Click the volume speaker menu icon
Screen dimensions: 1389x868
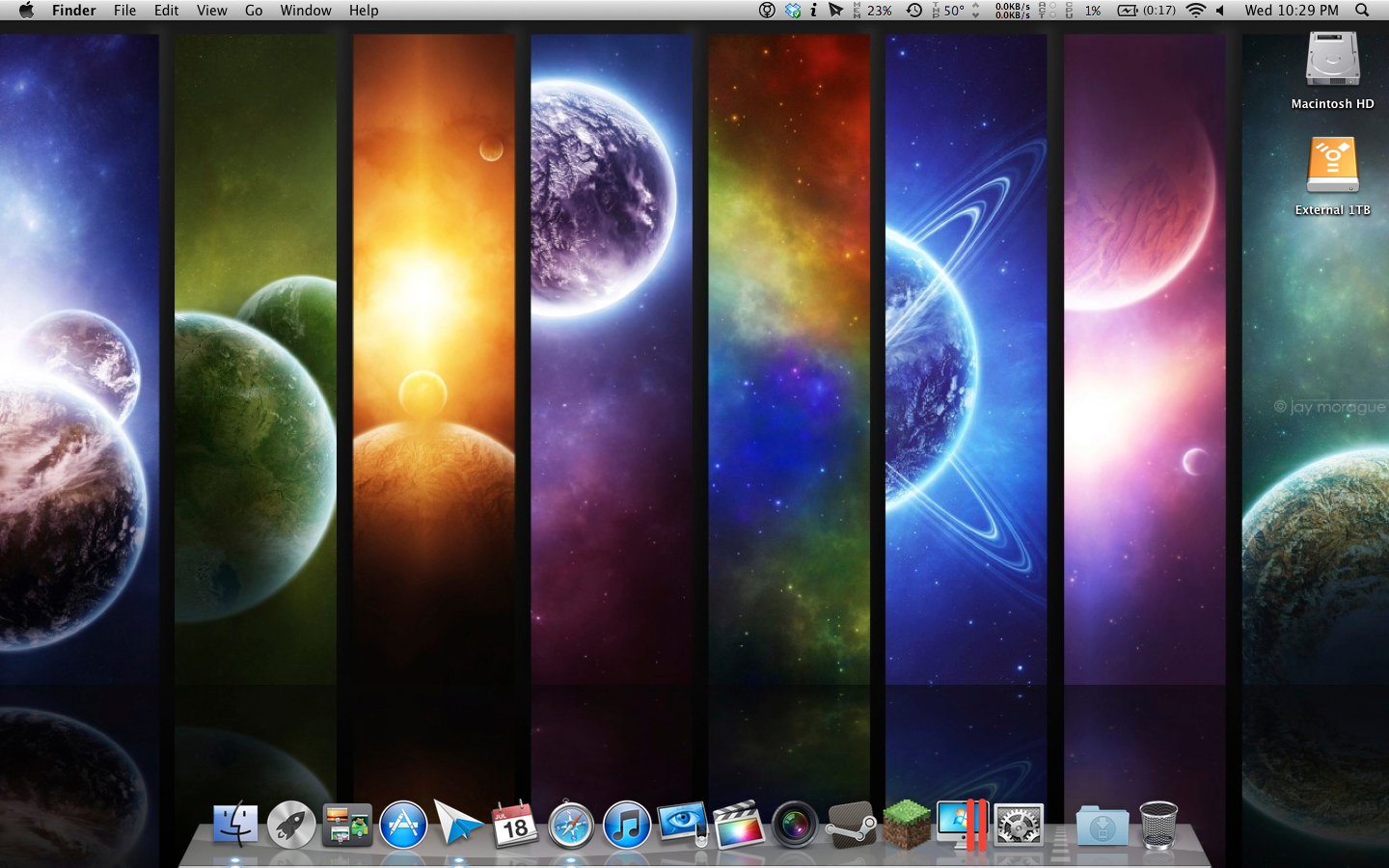pyautogui.click(x=1221, y=11)
